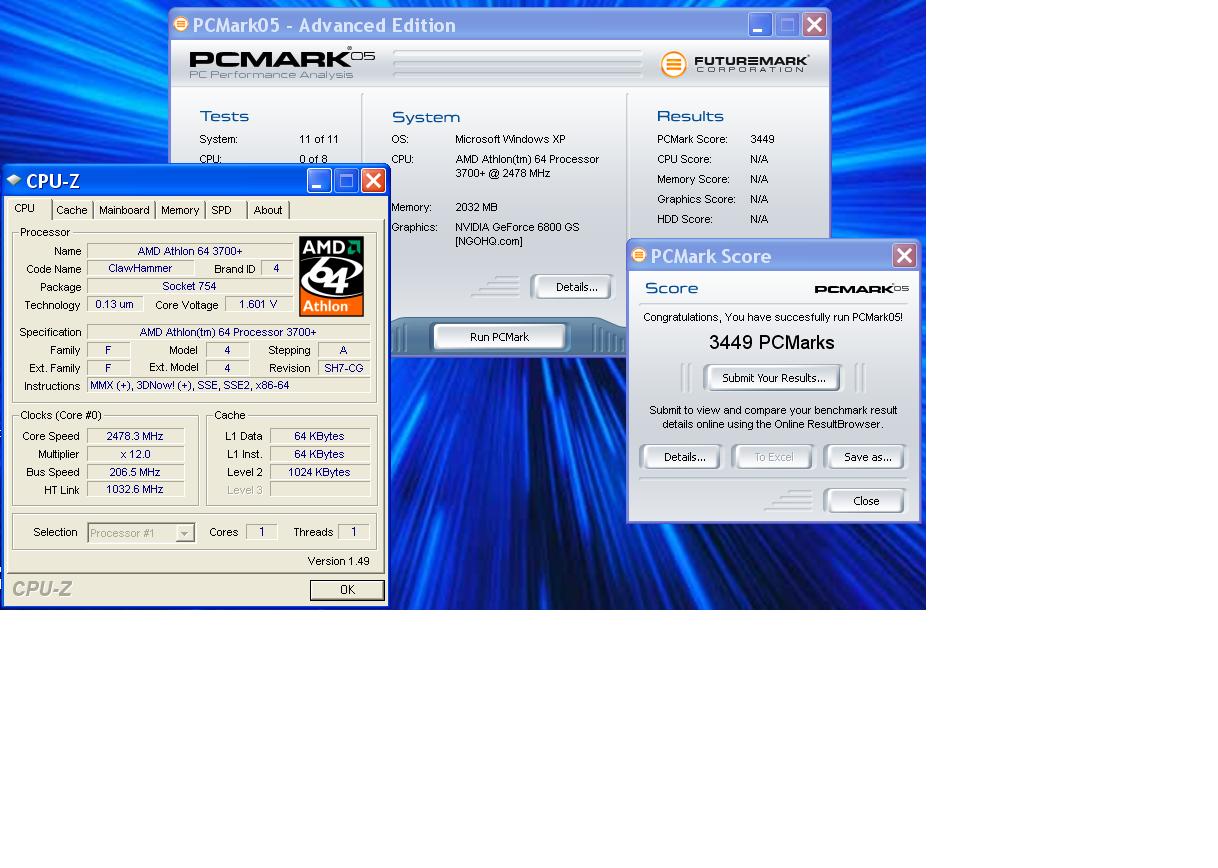1218x868 pixels.
Task: Click the Brand ID value 4
Action: tap(277, 269)
